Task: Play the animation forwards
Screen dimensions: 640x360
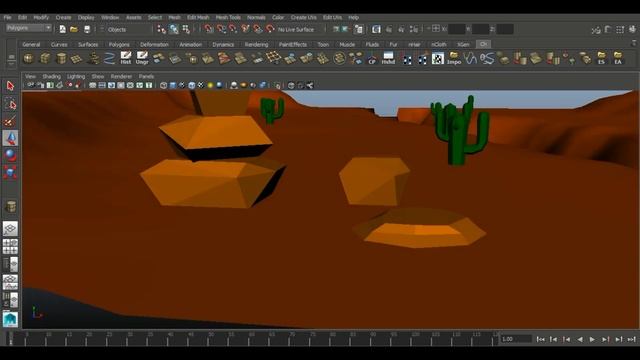Action: click(592, 339)
